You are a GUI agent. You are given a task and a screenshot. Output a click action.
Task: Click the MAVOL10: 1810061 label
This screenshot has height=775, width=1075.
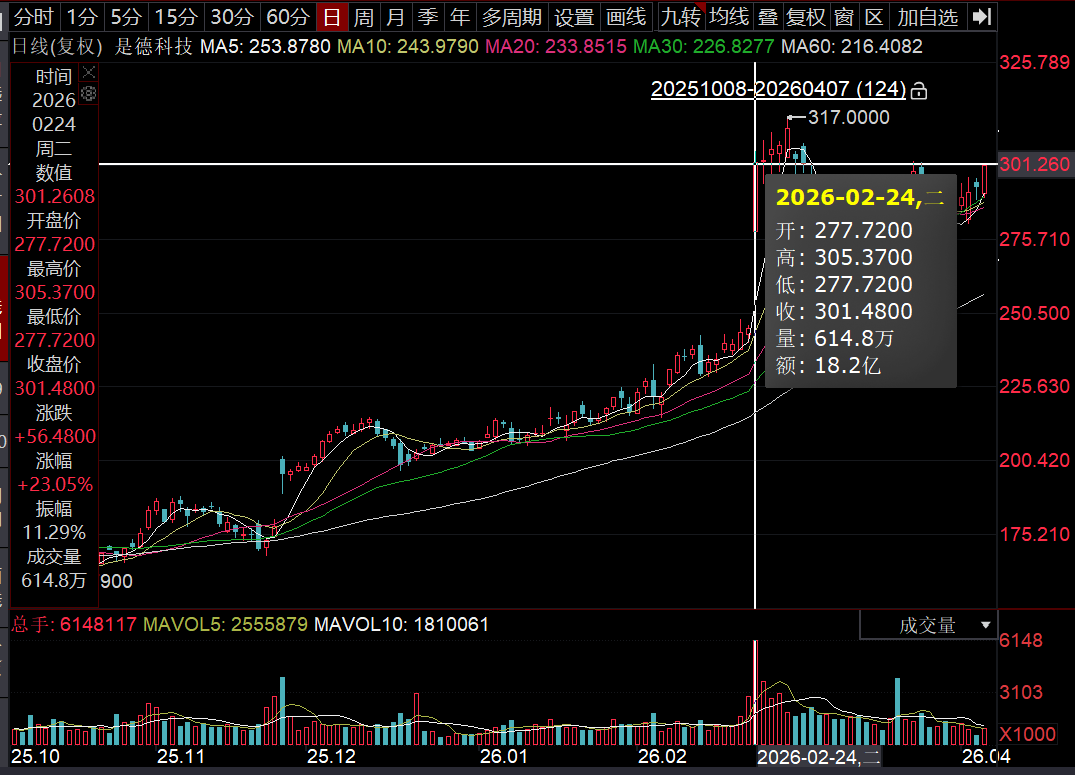tap(401, 625)
